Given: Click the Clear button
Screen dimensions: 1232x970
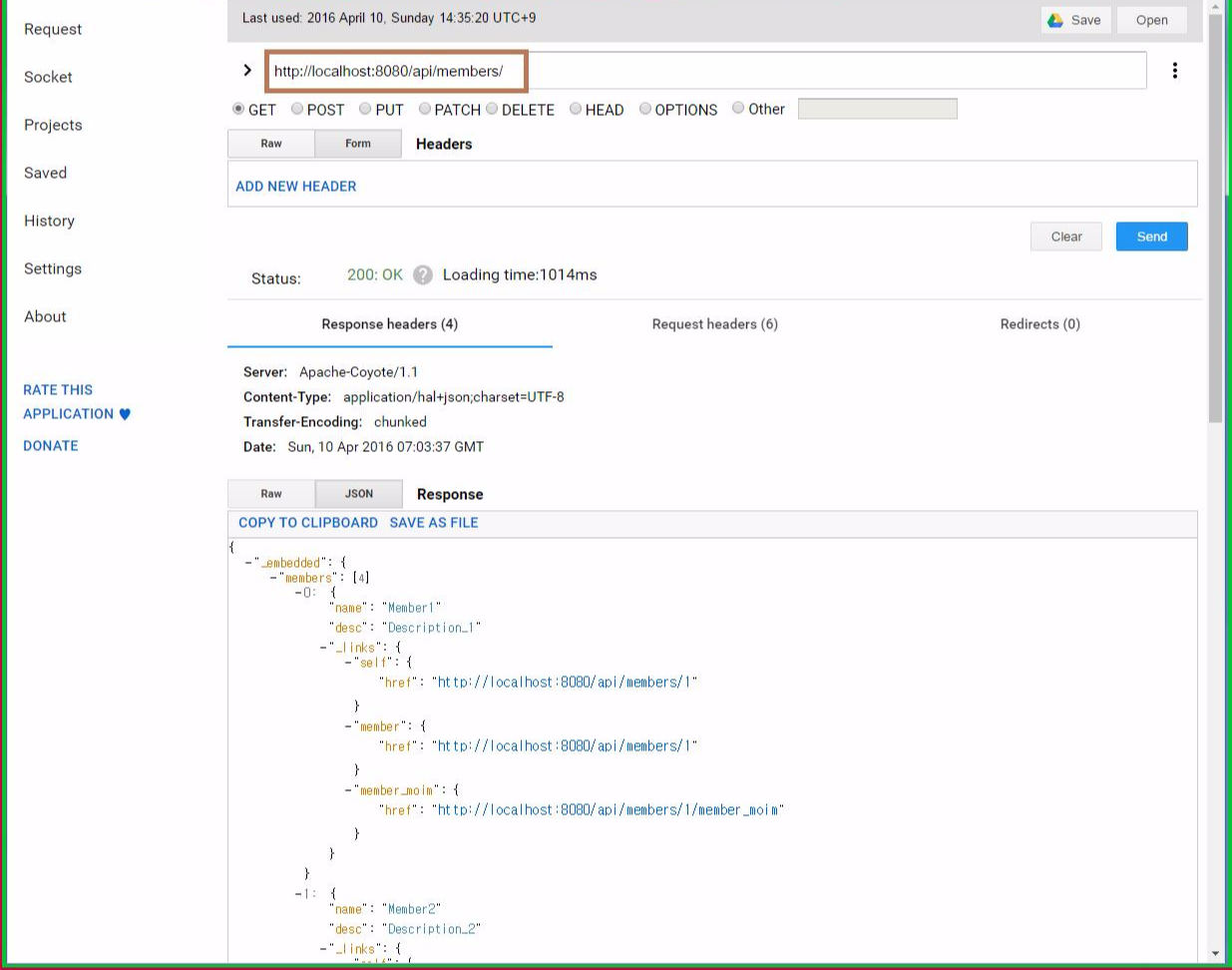Looking at the screenshot, I should (x=1066, y=237).
